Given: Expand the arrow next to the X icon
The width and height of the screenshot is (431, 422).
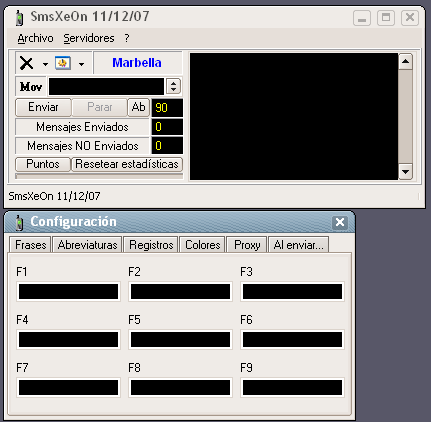Looking at the screenshot, I should click(x=45, y=64).
